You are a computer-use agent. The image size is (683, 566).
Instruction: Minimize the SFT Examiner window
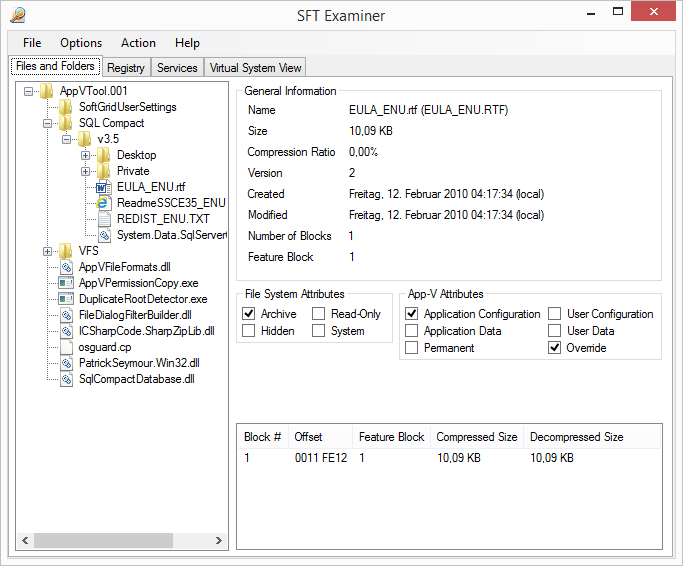pos(591,13)
